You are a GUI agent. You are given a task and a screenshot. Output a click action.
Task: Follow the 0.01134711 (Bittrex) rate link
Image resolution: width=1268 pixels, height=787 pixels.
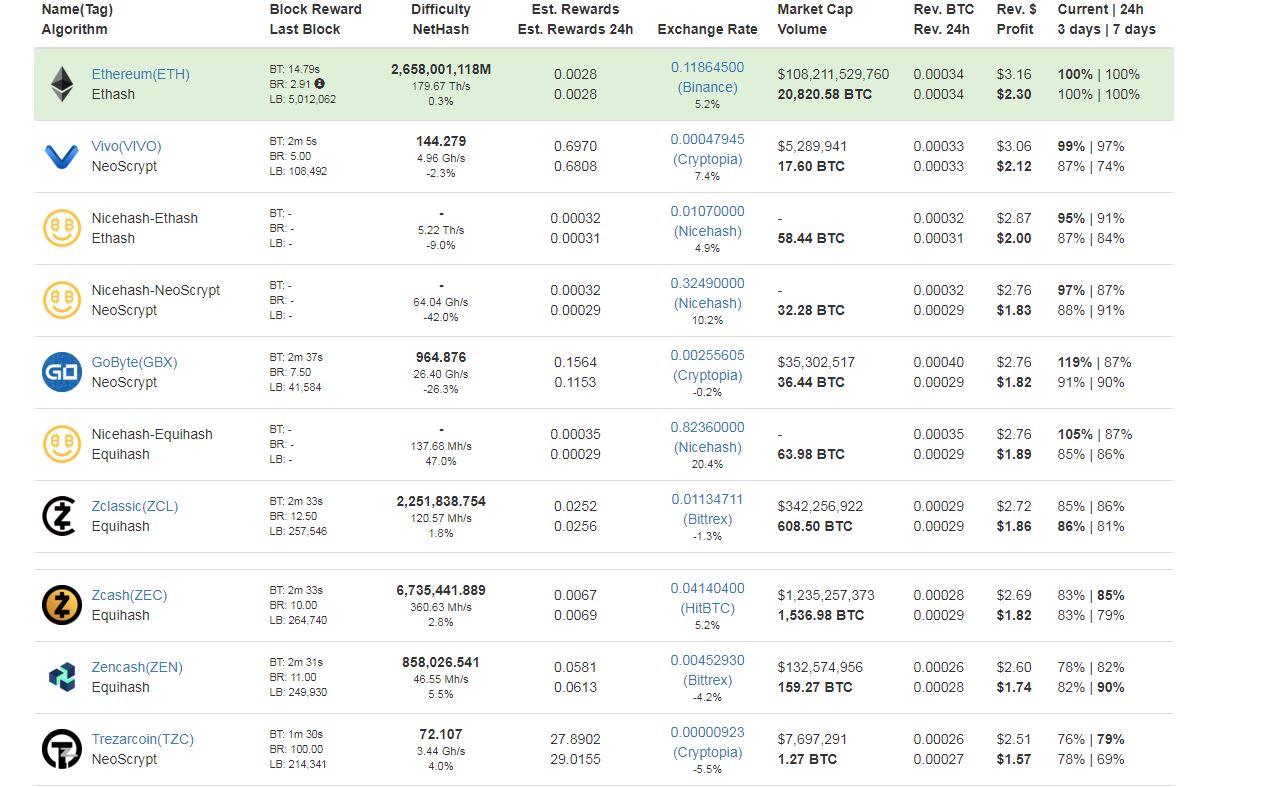707,509
